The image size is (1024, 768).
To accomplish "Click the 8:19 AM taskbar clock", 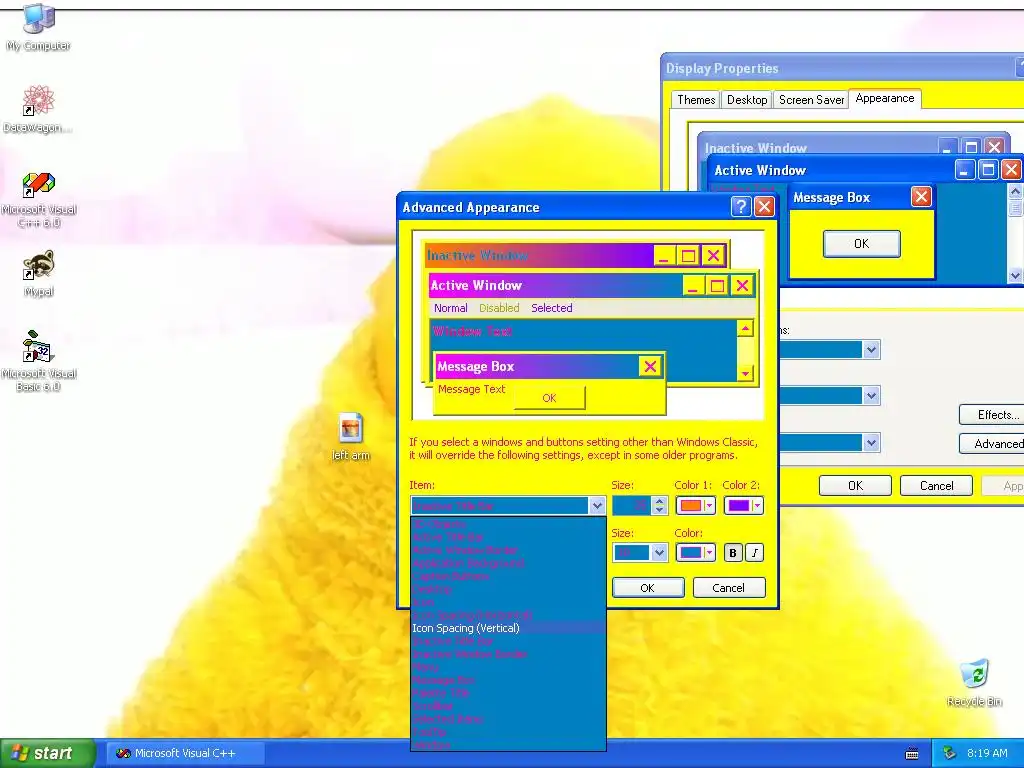I will pos(987,753).
